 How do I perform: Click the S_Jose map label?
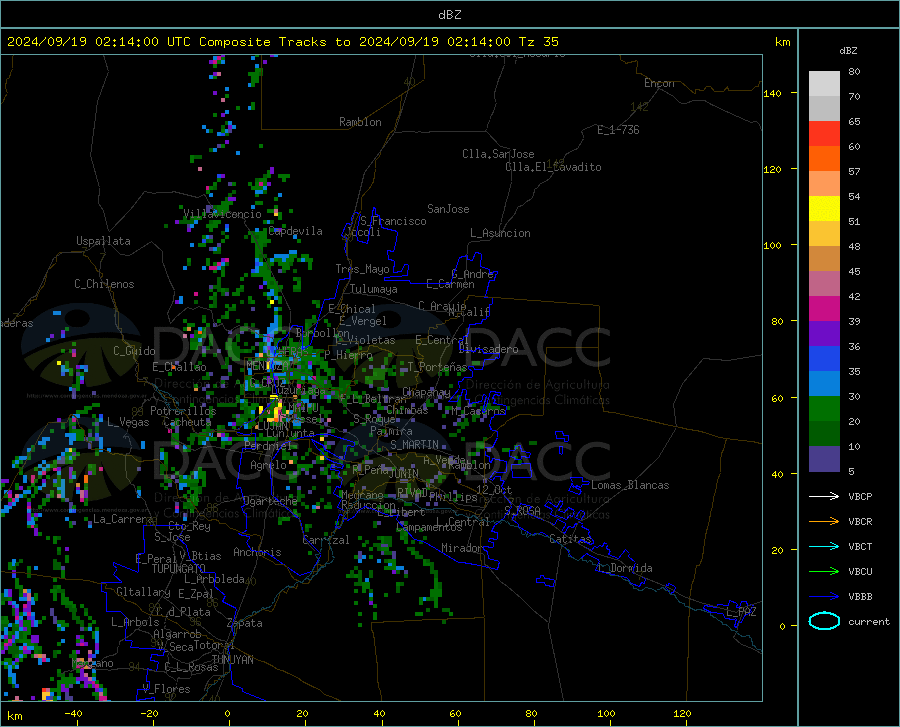[172, 537]
